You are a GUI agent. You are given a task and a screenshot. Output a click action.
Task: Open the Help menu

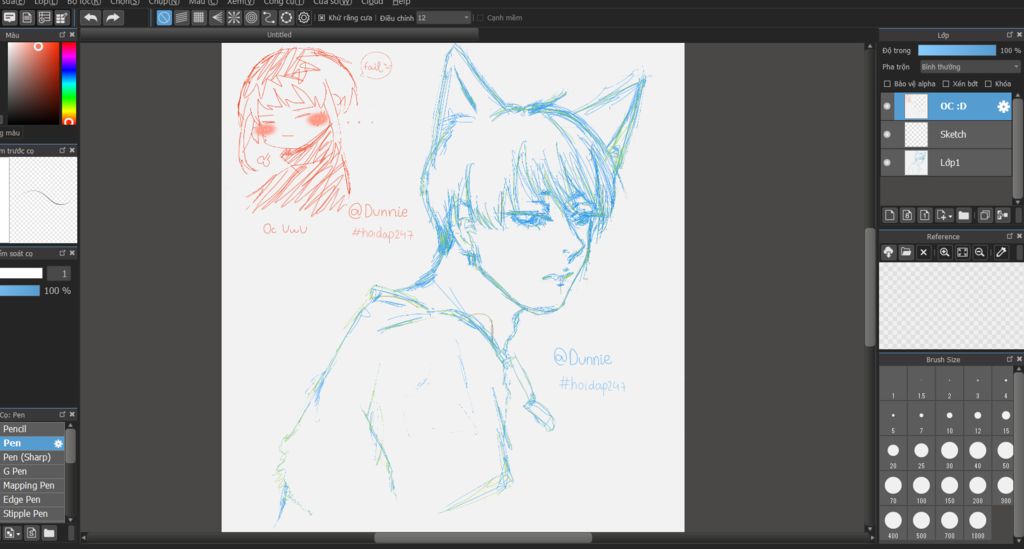click(x=401, y=3)
